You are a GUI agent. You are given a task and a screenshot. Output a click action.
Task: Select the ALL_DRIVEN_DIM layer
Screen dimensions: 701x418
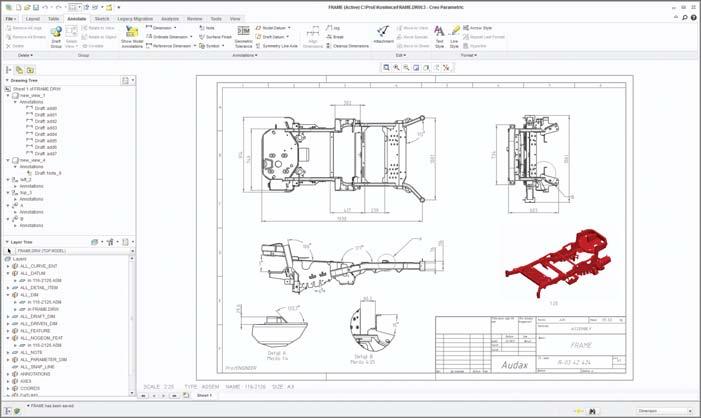point(38,324)
